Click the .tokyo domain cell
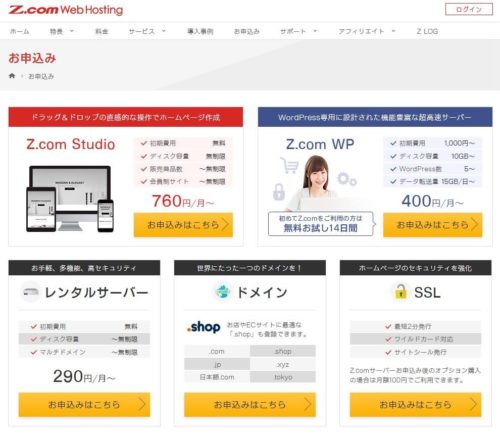Screen dimensions: 500x435 click(283, 377)
